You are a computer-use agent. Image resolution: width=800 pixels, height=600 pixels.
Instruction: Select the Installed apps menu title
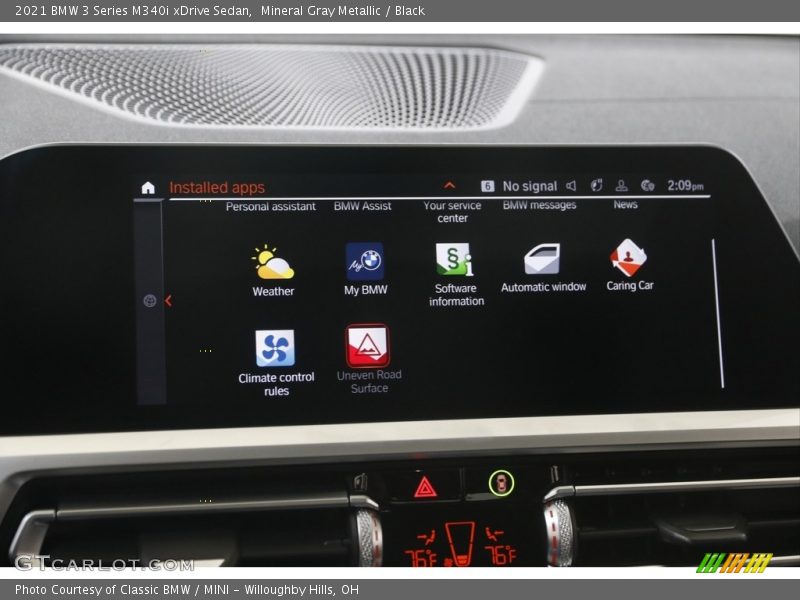(x=217, y=188)
